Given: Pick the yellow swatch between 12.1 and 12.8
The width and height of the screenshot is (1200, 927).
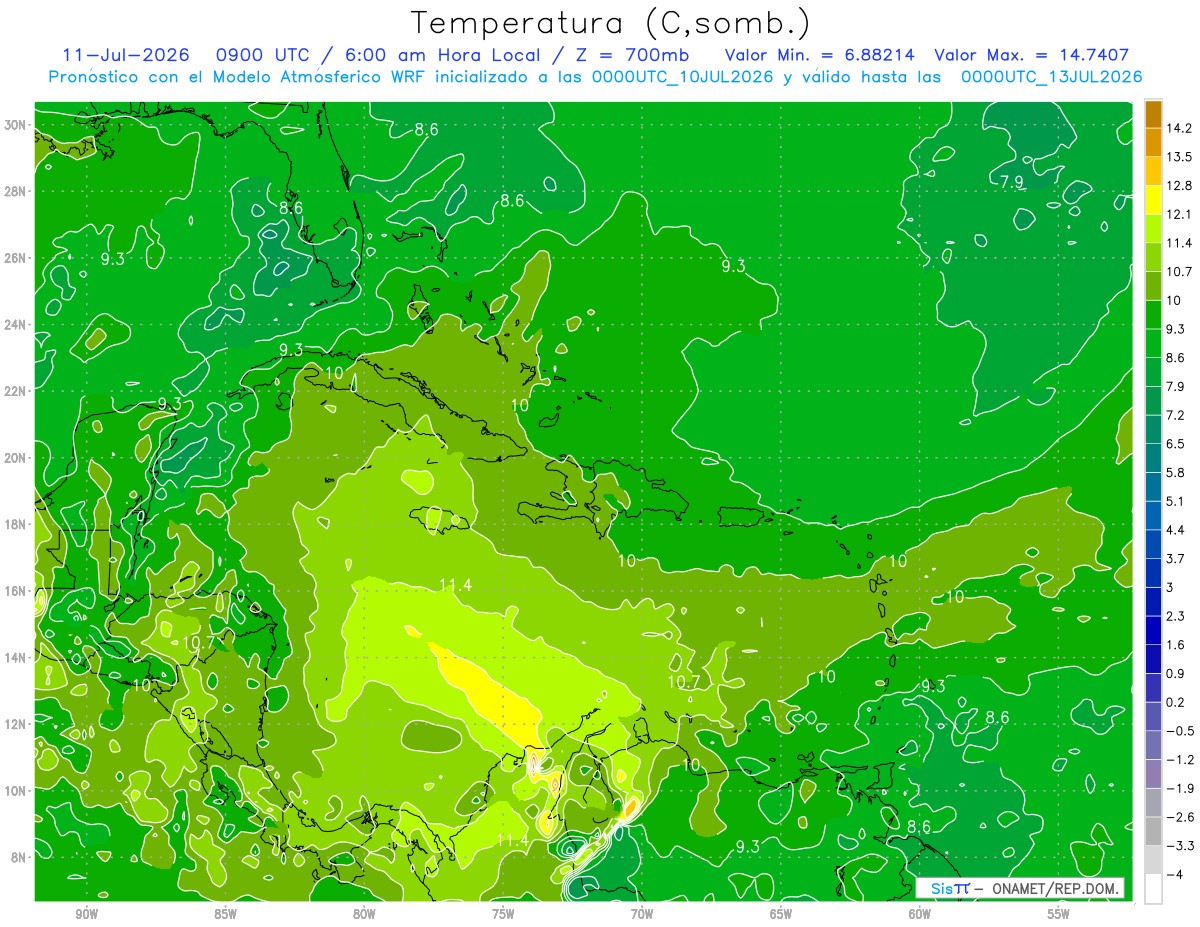Looking at the screenshot, I should [x=1153, y=200].
